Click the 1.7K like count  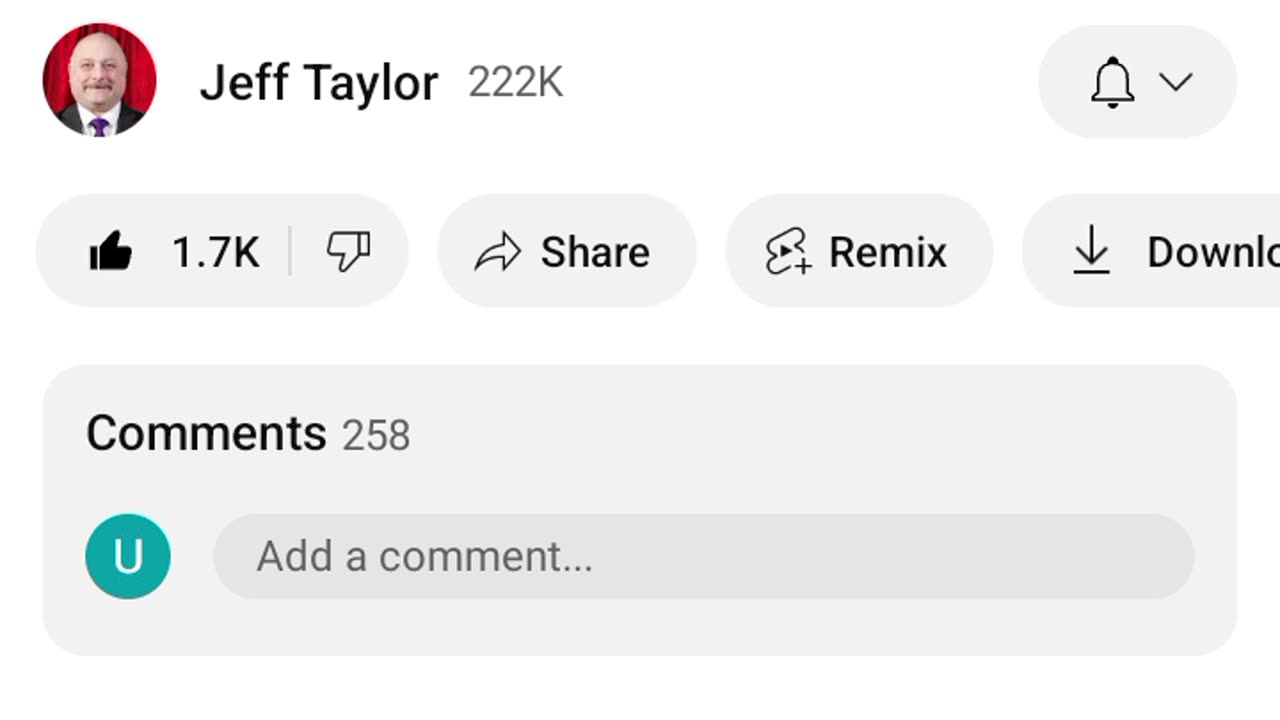215,252
